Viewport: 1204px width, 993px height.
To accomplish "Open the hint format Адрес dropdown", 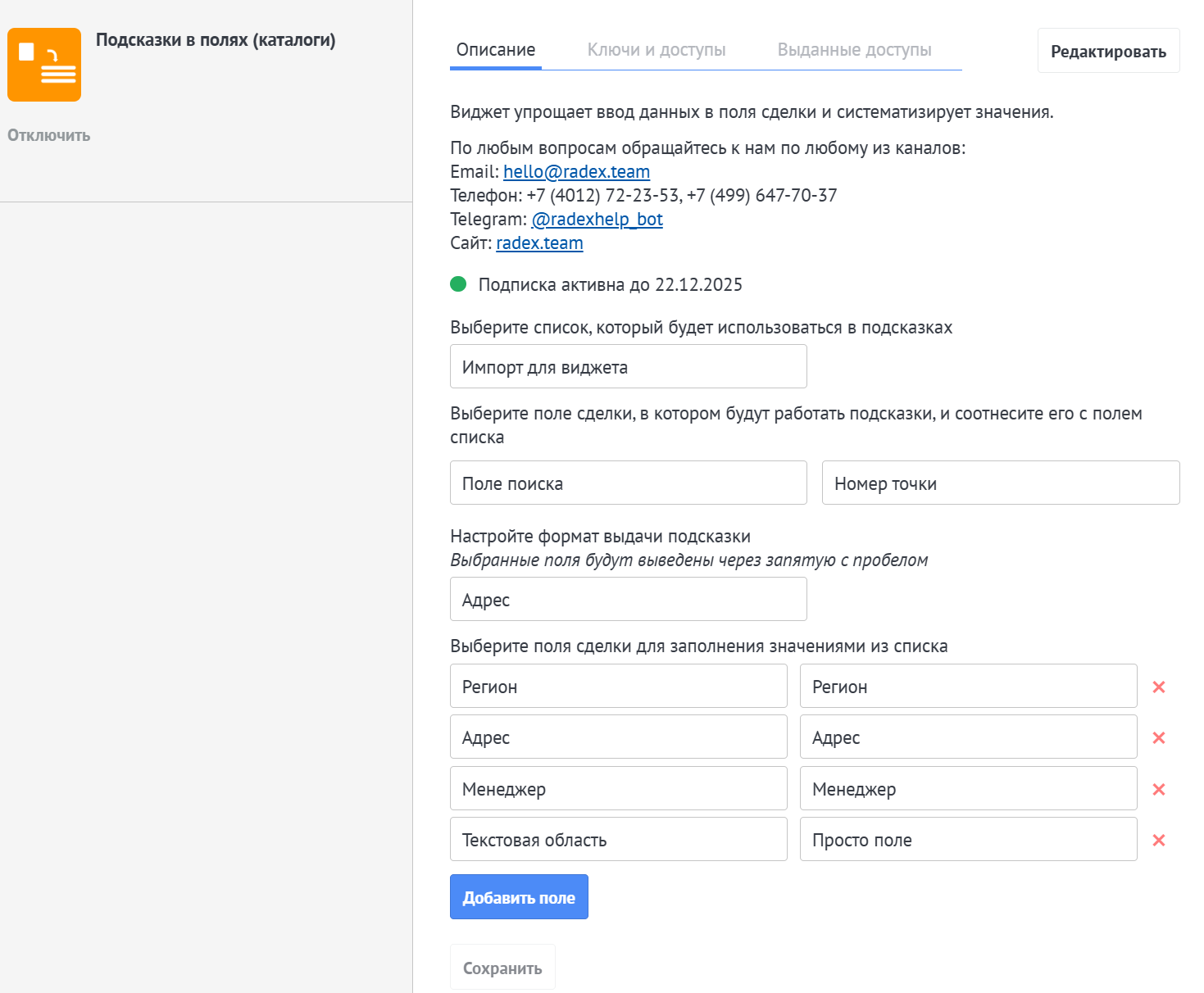I will click(x=628, y=599).
